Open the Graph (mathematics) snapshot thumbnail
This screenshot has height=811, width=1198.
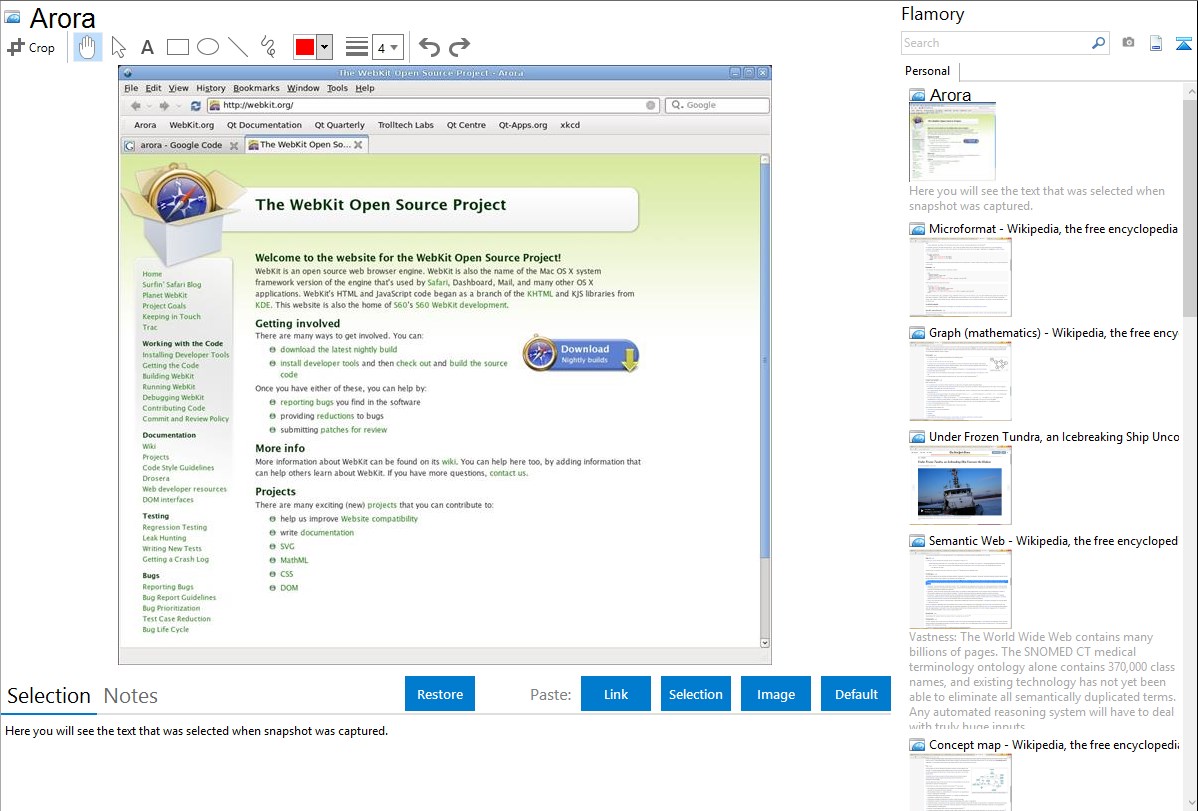point(960,381)
